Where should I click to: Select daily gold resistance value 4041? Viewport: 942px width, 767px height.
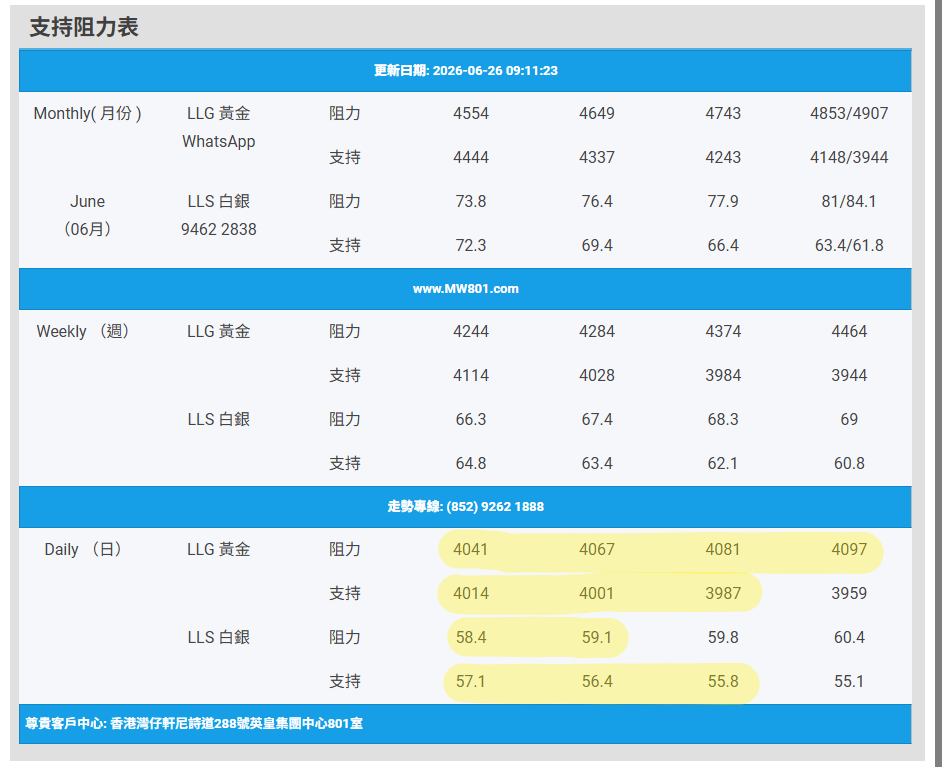pos(471,550)
